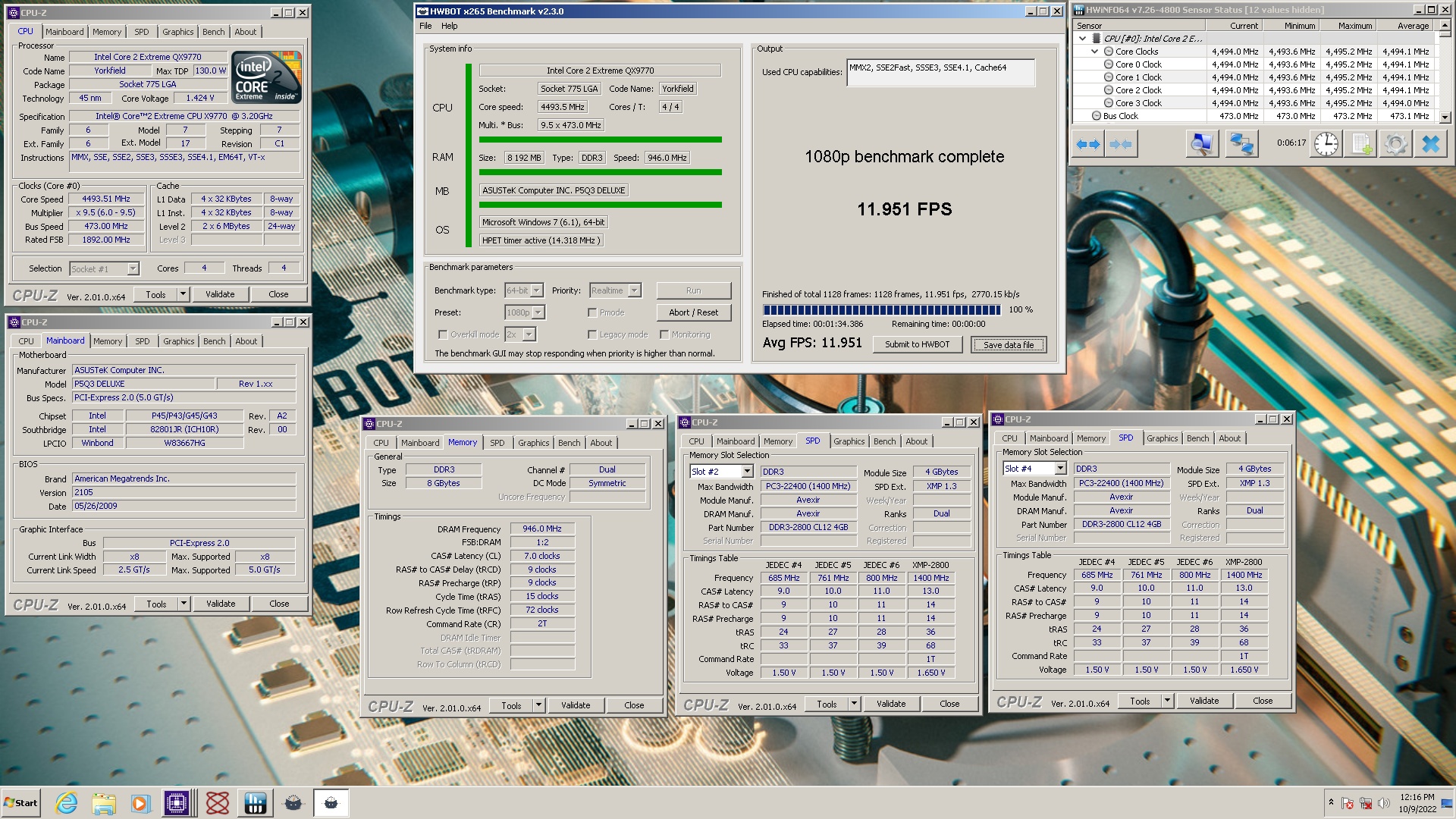This screenshot has height=819, width=1456.
Task: Click the network tray icon with red X
Action: coord(1366,803)
